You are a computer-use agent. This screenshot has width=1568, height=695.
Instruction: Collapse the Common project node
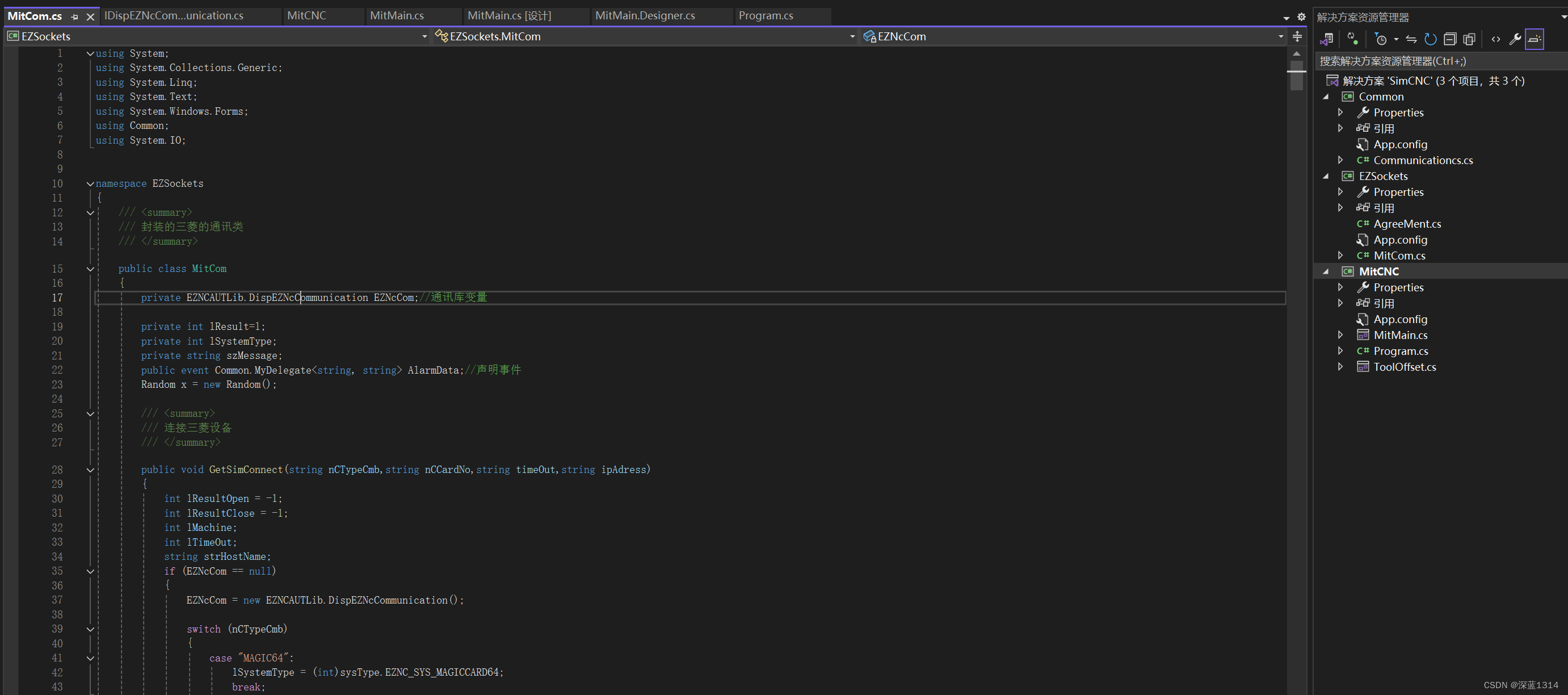(x=1326, y=97)
